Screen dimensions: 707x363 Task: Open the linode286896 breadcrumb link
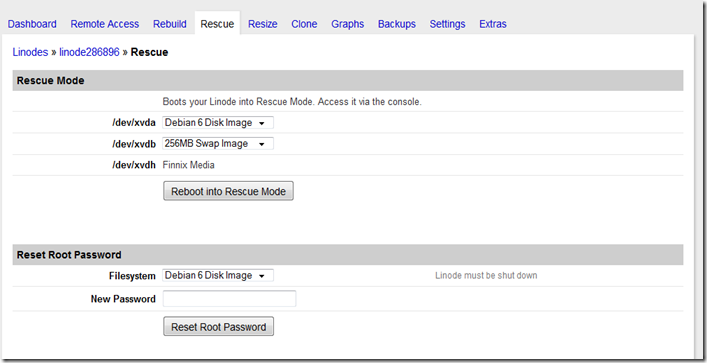(89, 52)
